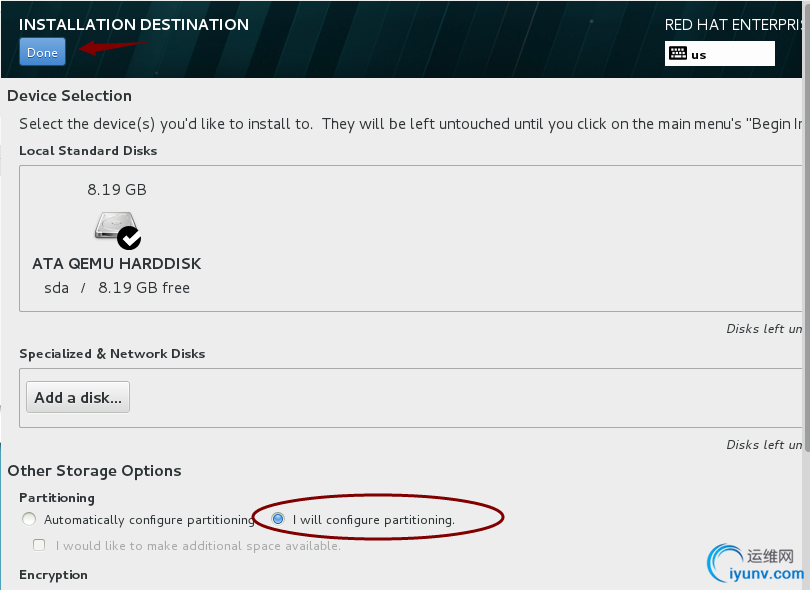The image size is (810, 590).
Task: Click the "INSTALLATION DESTINATION" title
Action: (x=134, y=24)
